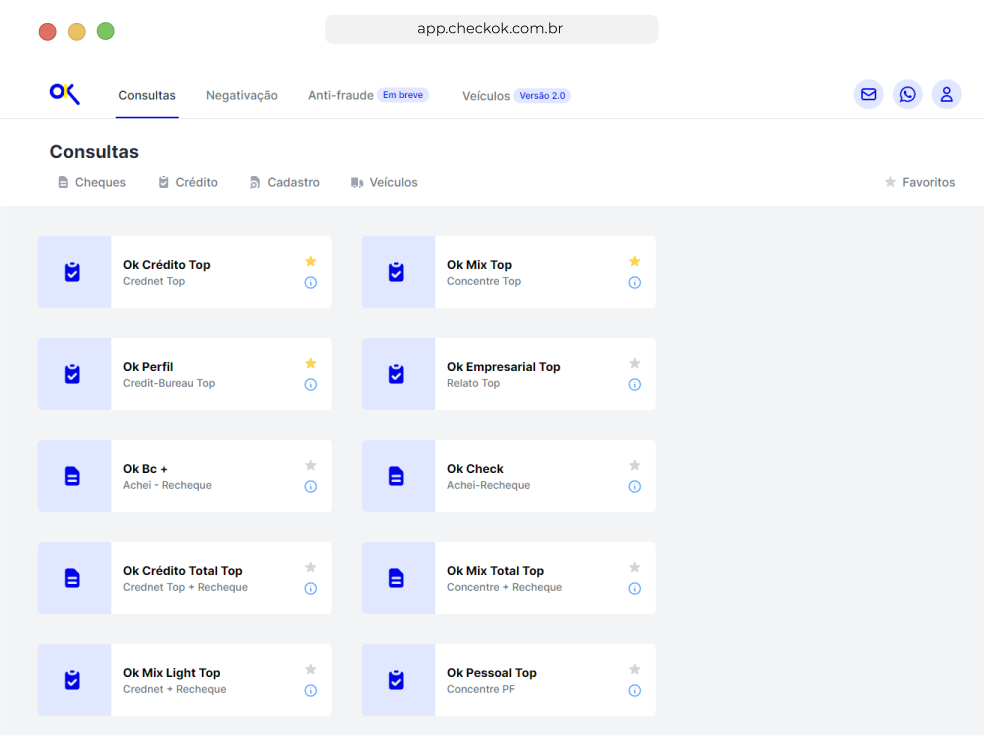Show info for Ok Mix Light Top
984x736 pixels.
click(311, 690)
